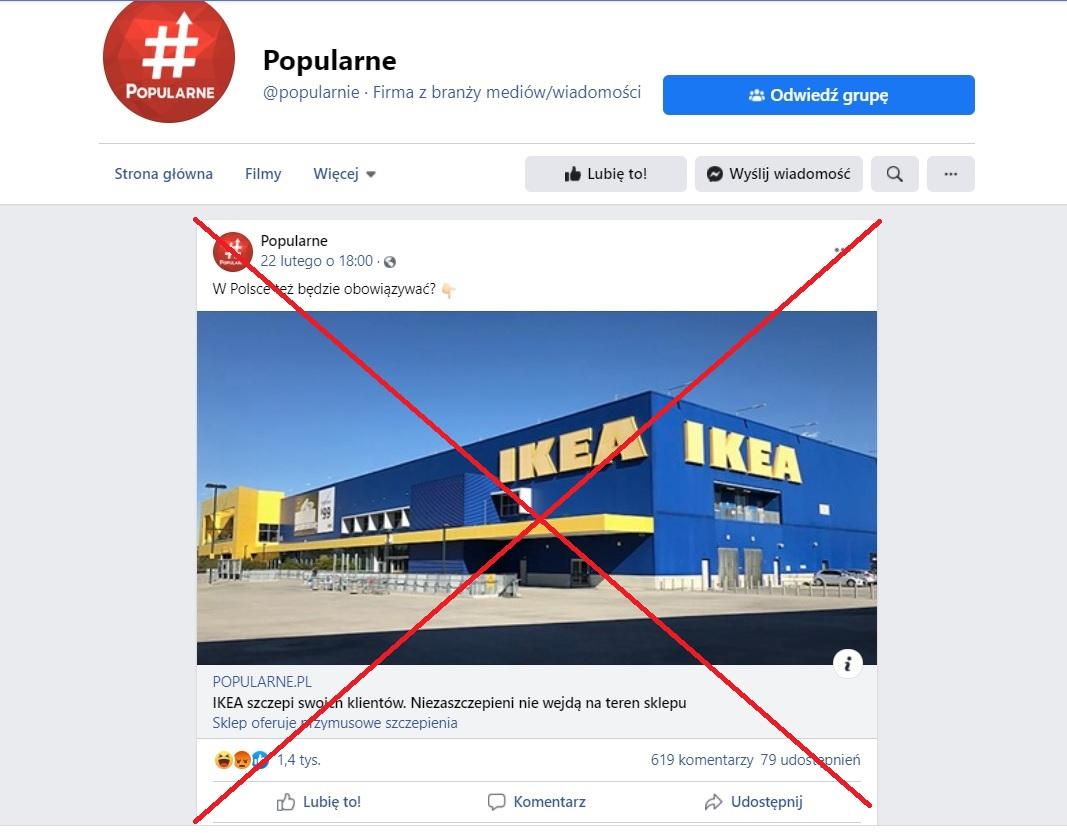
Task: Click the IKEA store photo thumbnail
Action: [x=537, y=487]
